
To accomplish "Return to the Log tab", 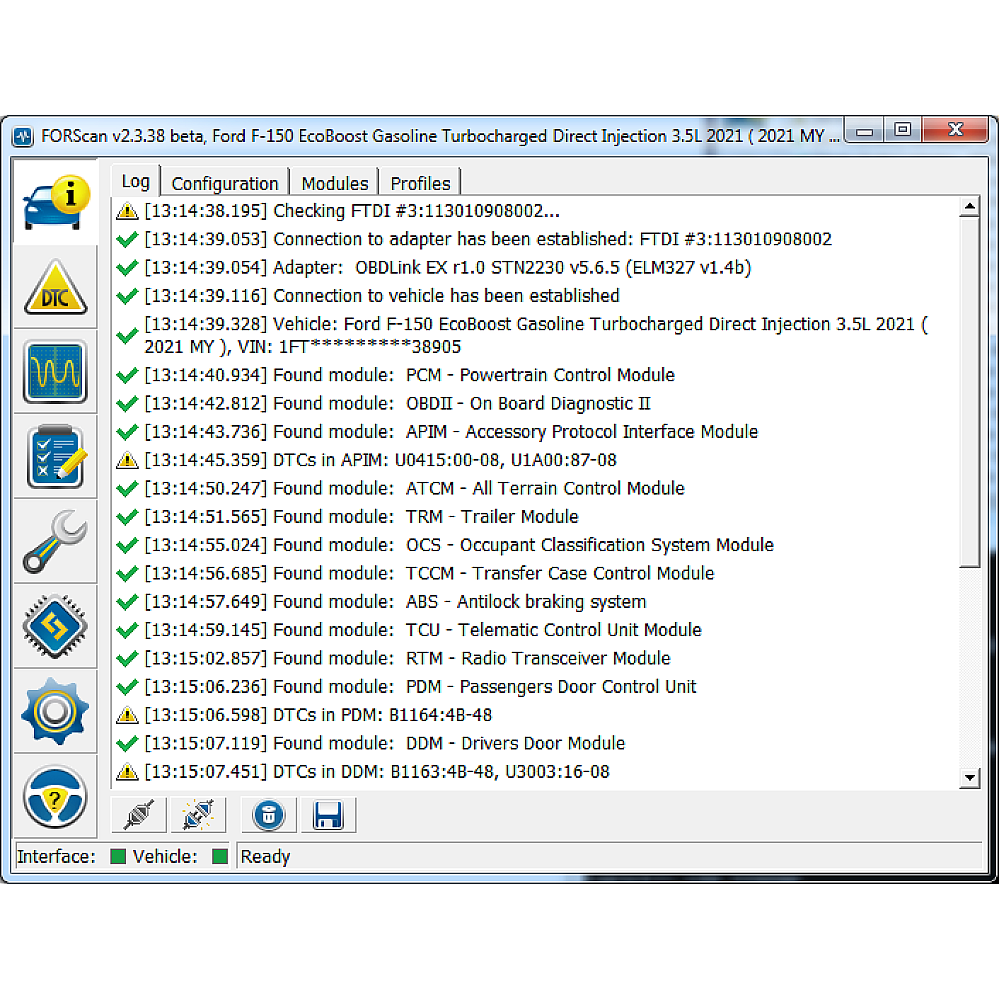I will coord(135,181).
